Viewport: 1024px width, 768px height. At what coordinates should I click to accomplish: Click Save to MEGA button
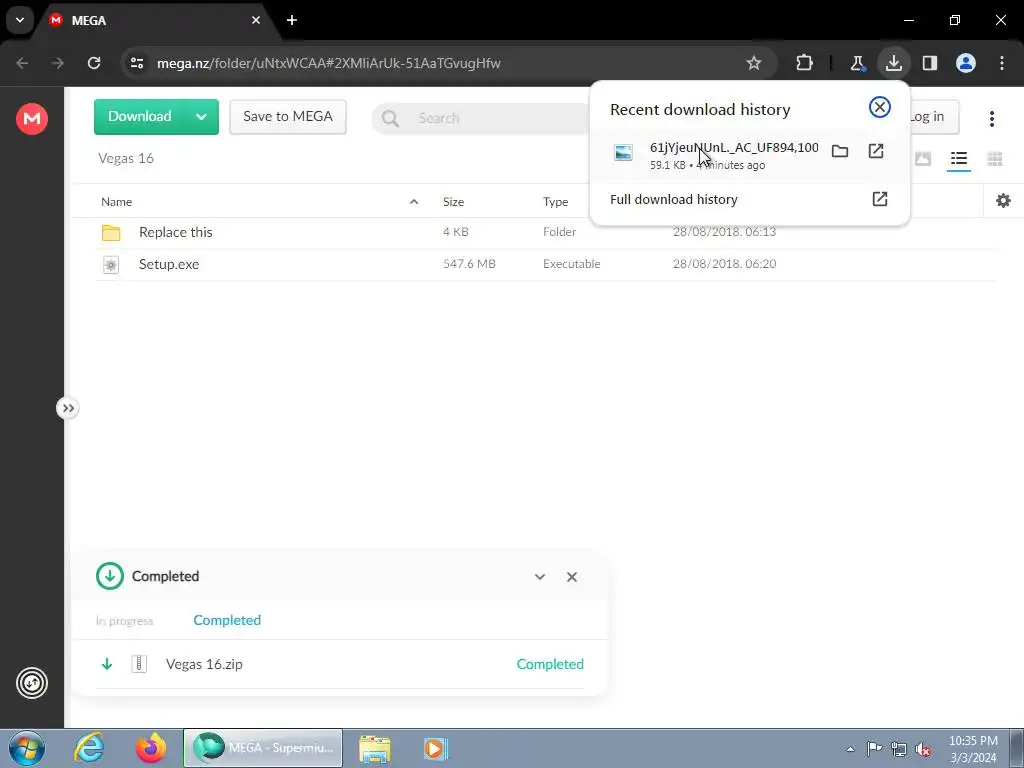(x=288, y=116)
